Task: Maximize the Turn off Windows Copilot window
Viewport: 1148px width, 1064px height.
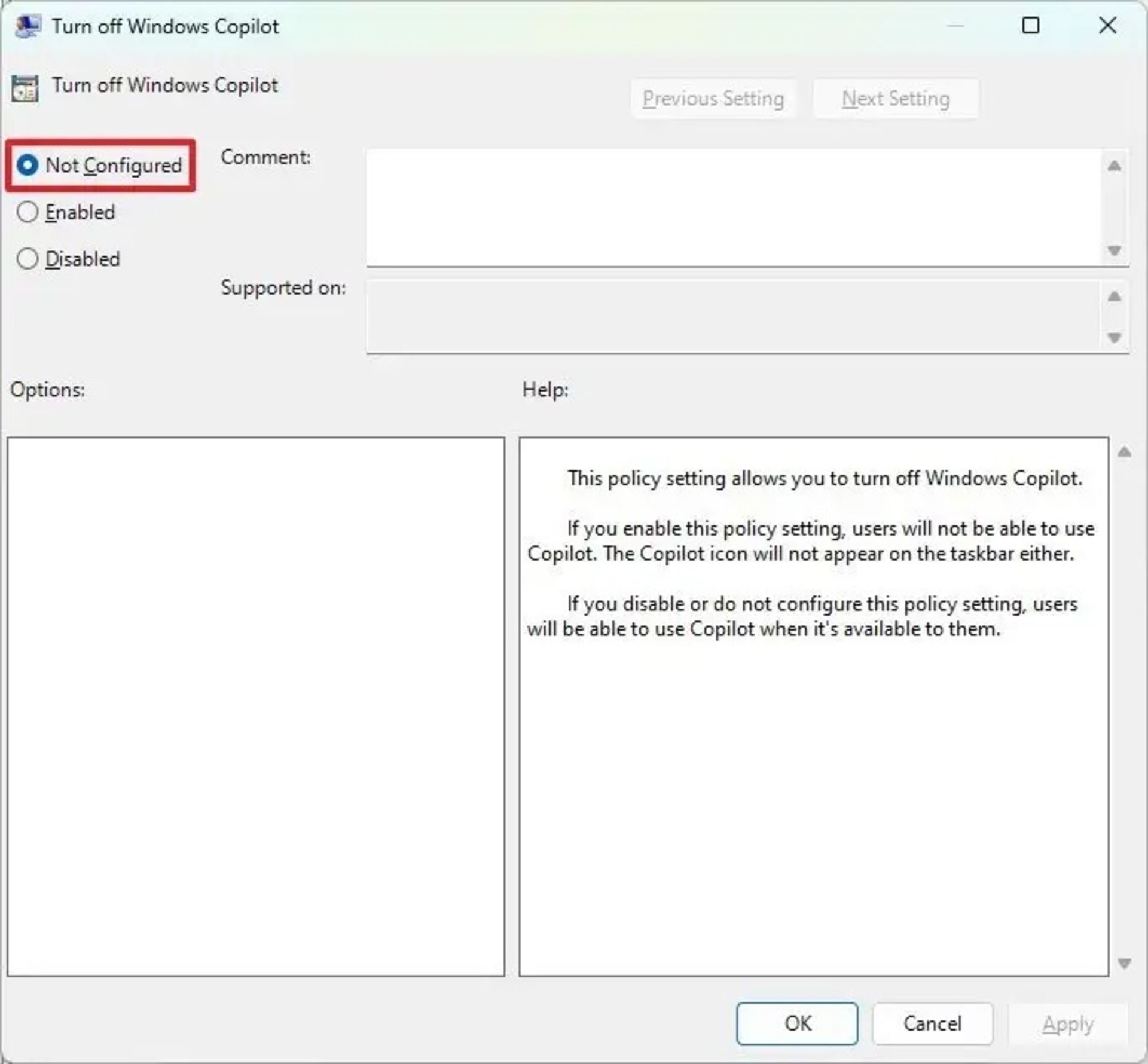Action: pos(1030,25)
